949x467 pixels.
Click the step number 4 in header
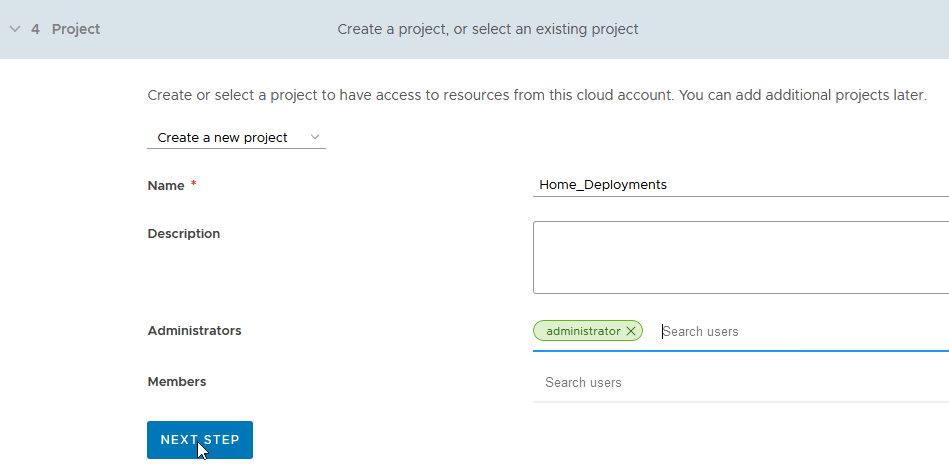[36, 29]
